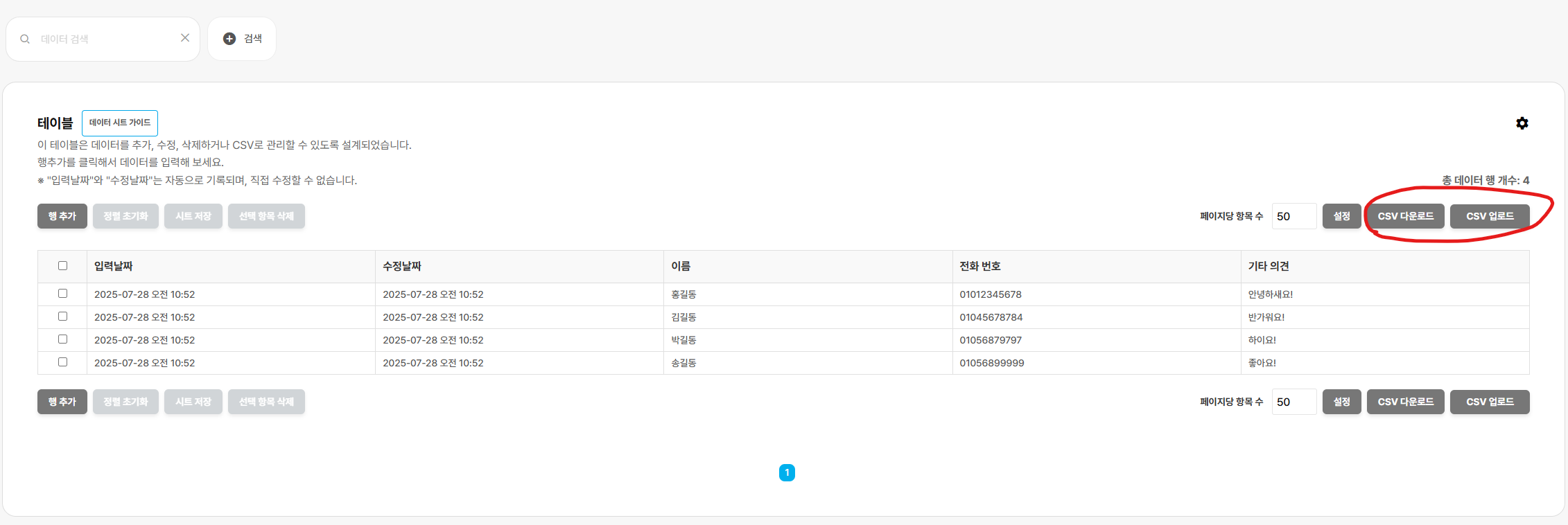Check the row for 박길동
Viewport: 1568px width, 525px height.
tap(62, 339)
